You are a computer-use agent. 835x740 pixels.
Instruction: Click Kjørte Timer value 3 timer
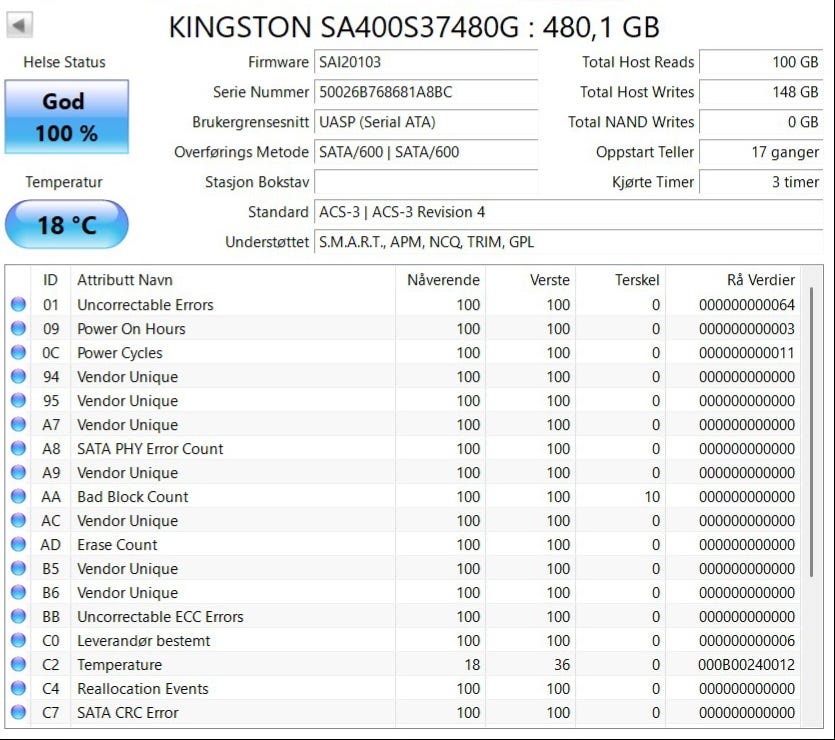761,182
